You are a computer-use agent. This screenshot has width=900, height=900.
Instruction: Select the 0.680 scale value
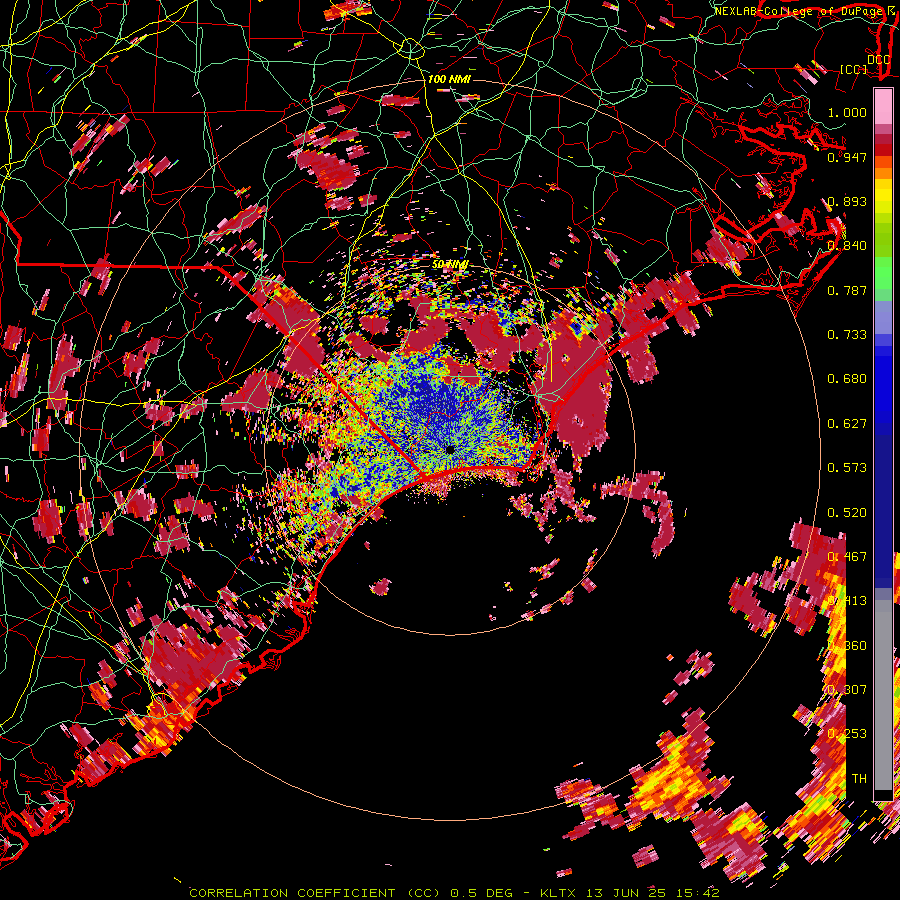coord(847,379)
